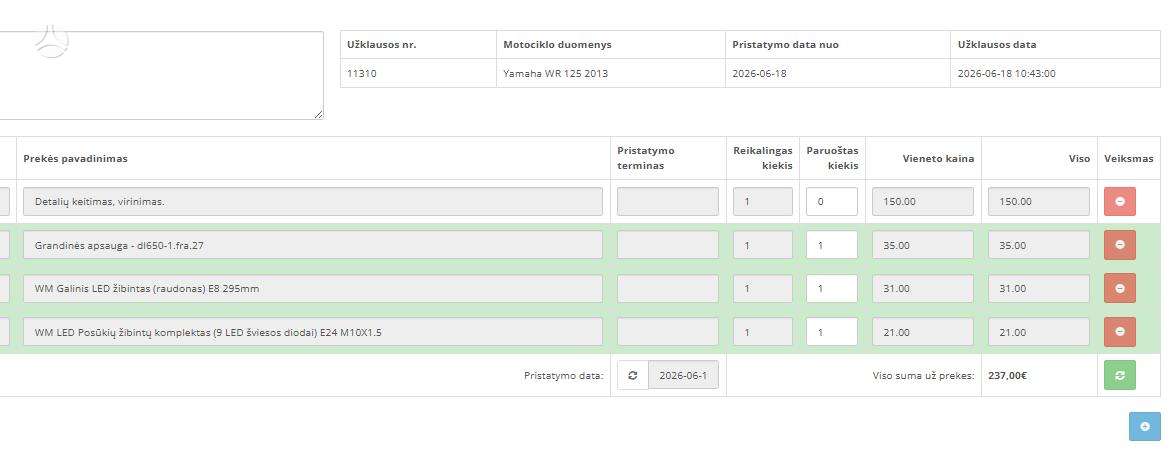Screen dimensions: 1171x452
Task: Edit Paruoštas kiekis for Grandinės apsauga row
Action: [832, 245]
